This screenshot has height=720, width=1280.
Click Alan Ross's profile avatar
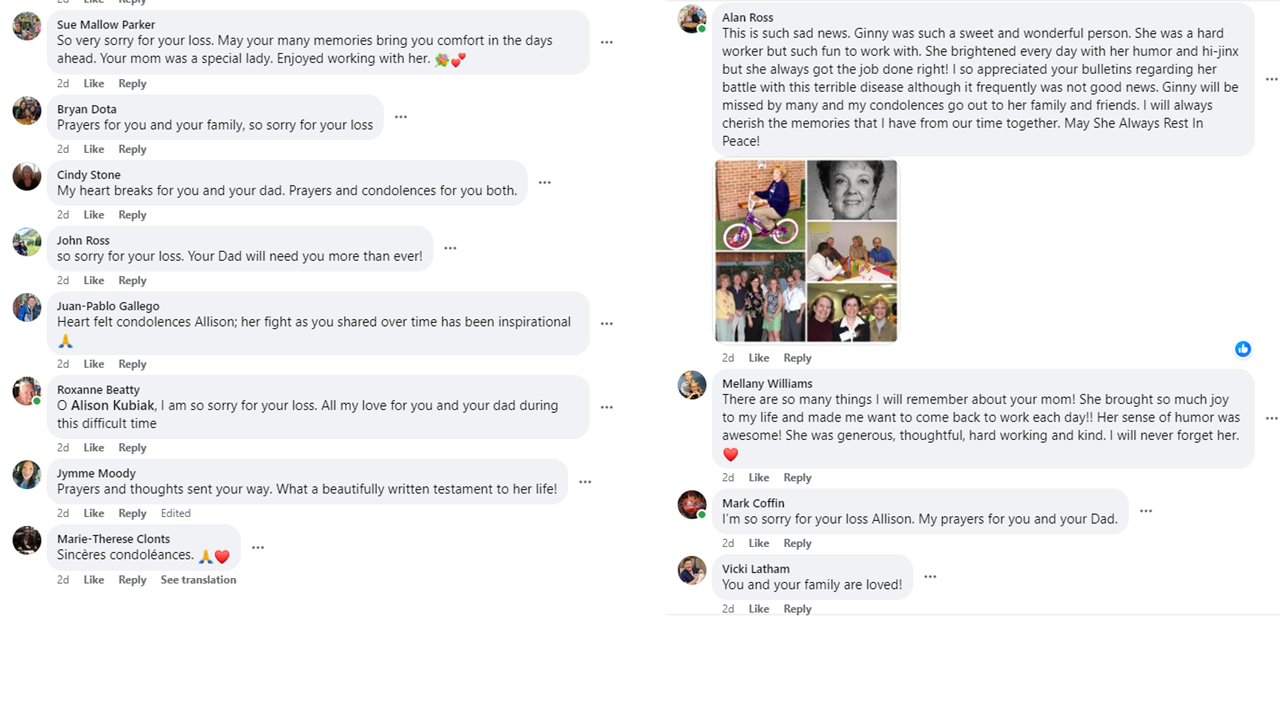coord(692,19)
